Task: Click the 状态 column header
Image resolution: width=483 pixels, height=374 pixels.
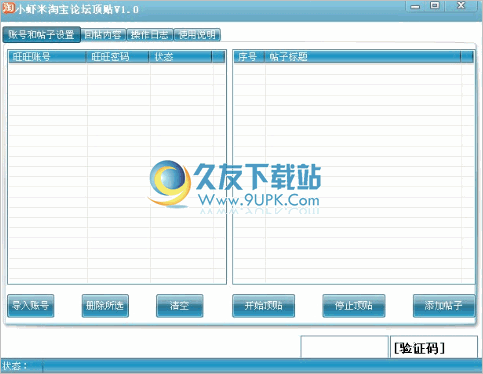Action: click(x=180, y=57)
